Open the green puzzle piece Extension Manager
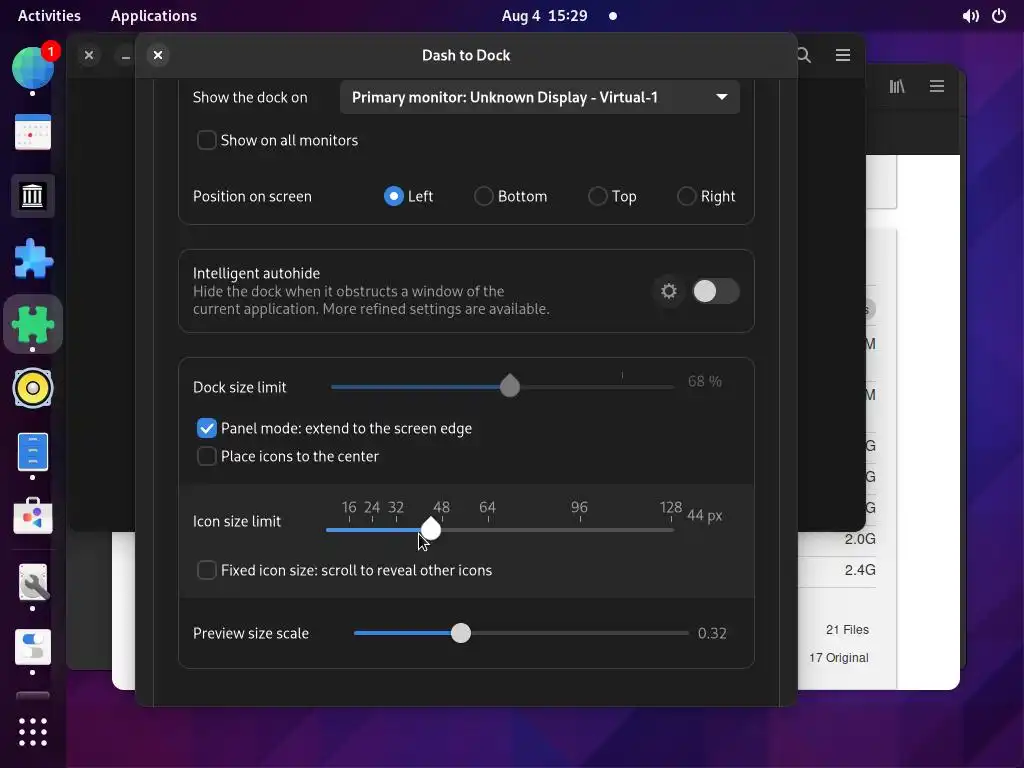The width and height of the screenshot is (1024, 768). (x=33, y=324)
